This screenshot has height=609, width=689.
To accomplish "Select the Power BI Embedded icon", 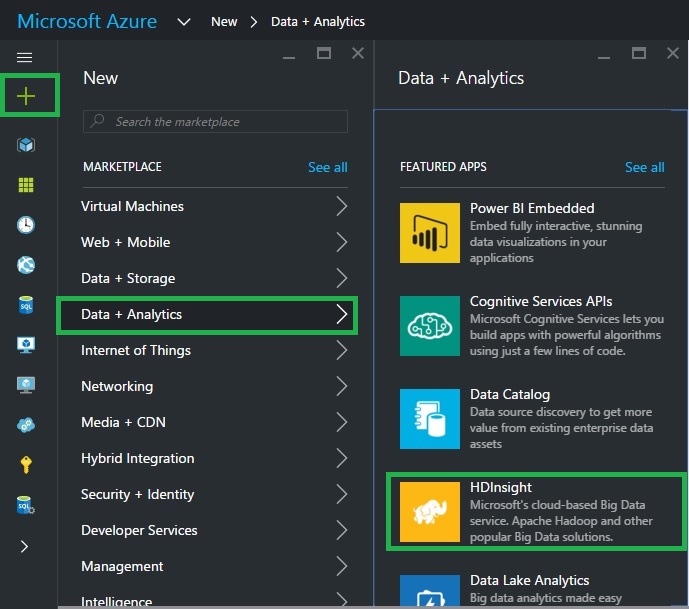I will pyautogui.click(x=430, y=233).
